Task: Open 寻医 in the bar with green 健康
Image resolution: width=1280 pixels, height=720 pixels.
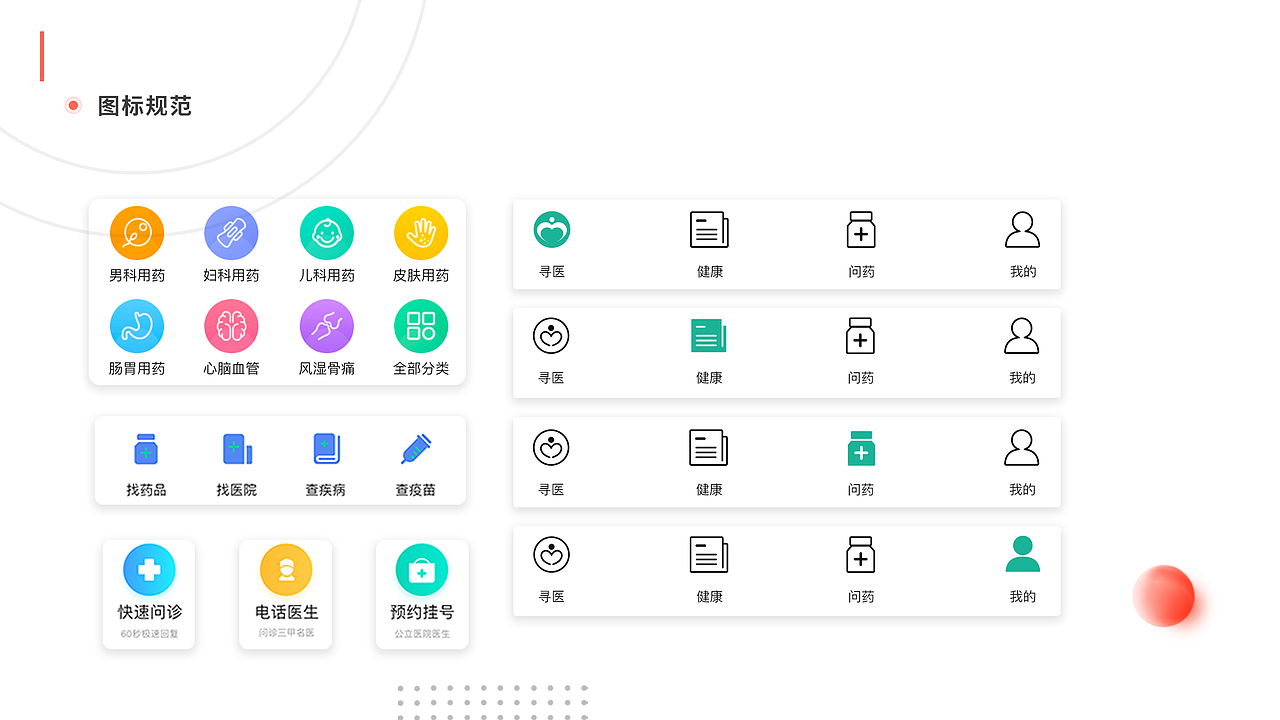Action: pos(551,350)
